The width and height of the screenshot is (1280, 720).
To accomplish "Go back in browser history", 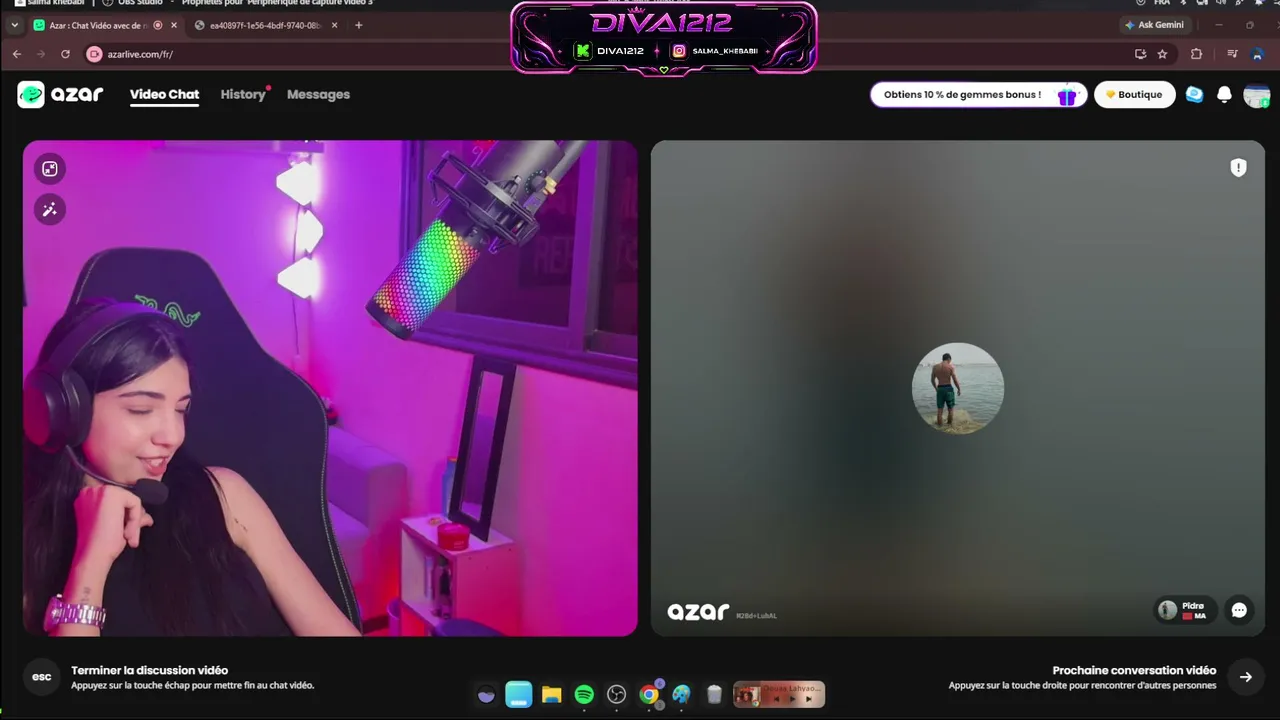I will tap(17, 54).
